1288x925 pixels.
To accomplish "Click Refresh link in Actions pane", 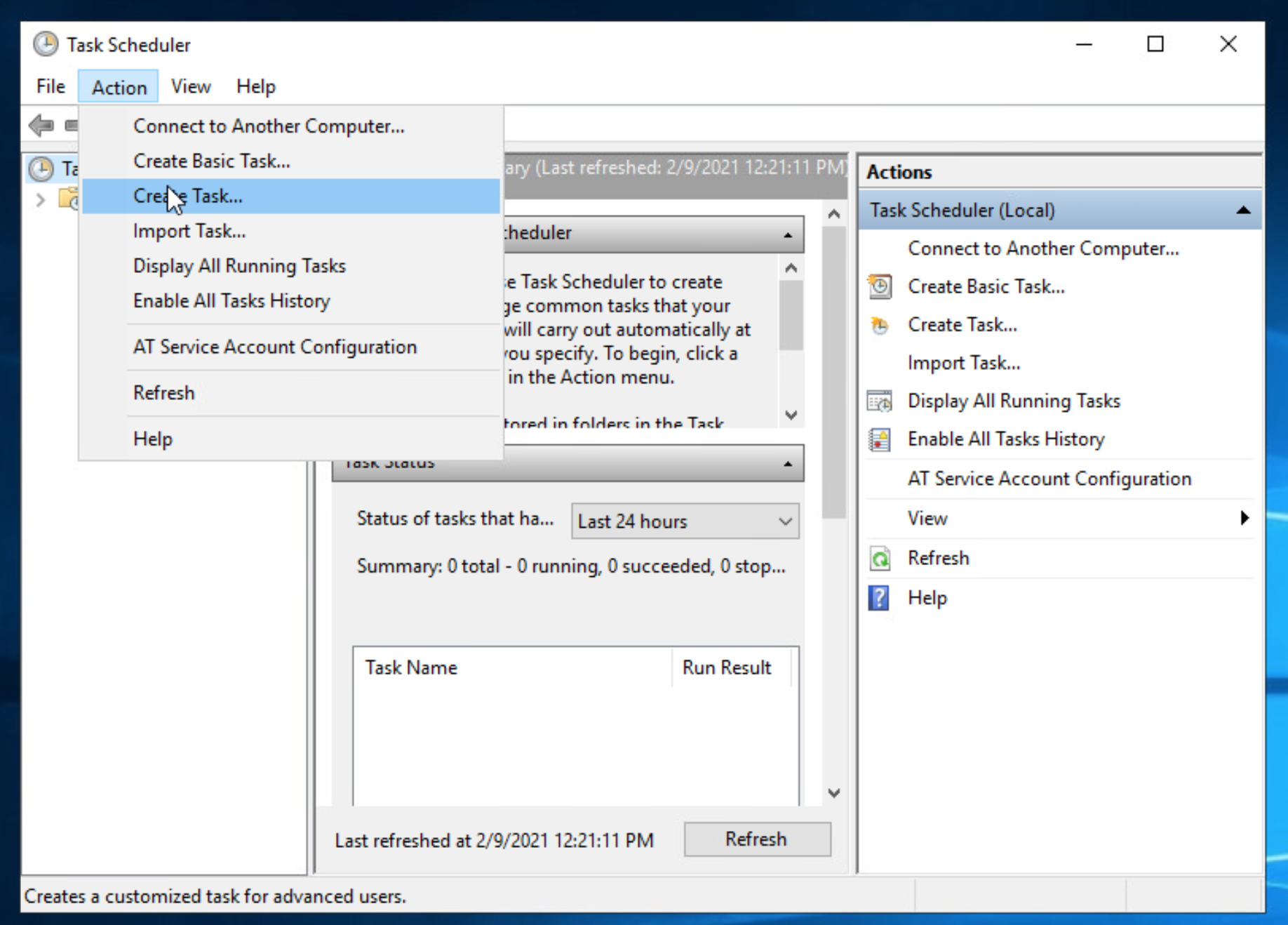I will [938, 558].
